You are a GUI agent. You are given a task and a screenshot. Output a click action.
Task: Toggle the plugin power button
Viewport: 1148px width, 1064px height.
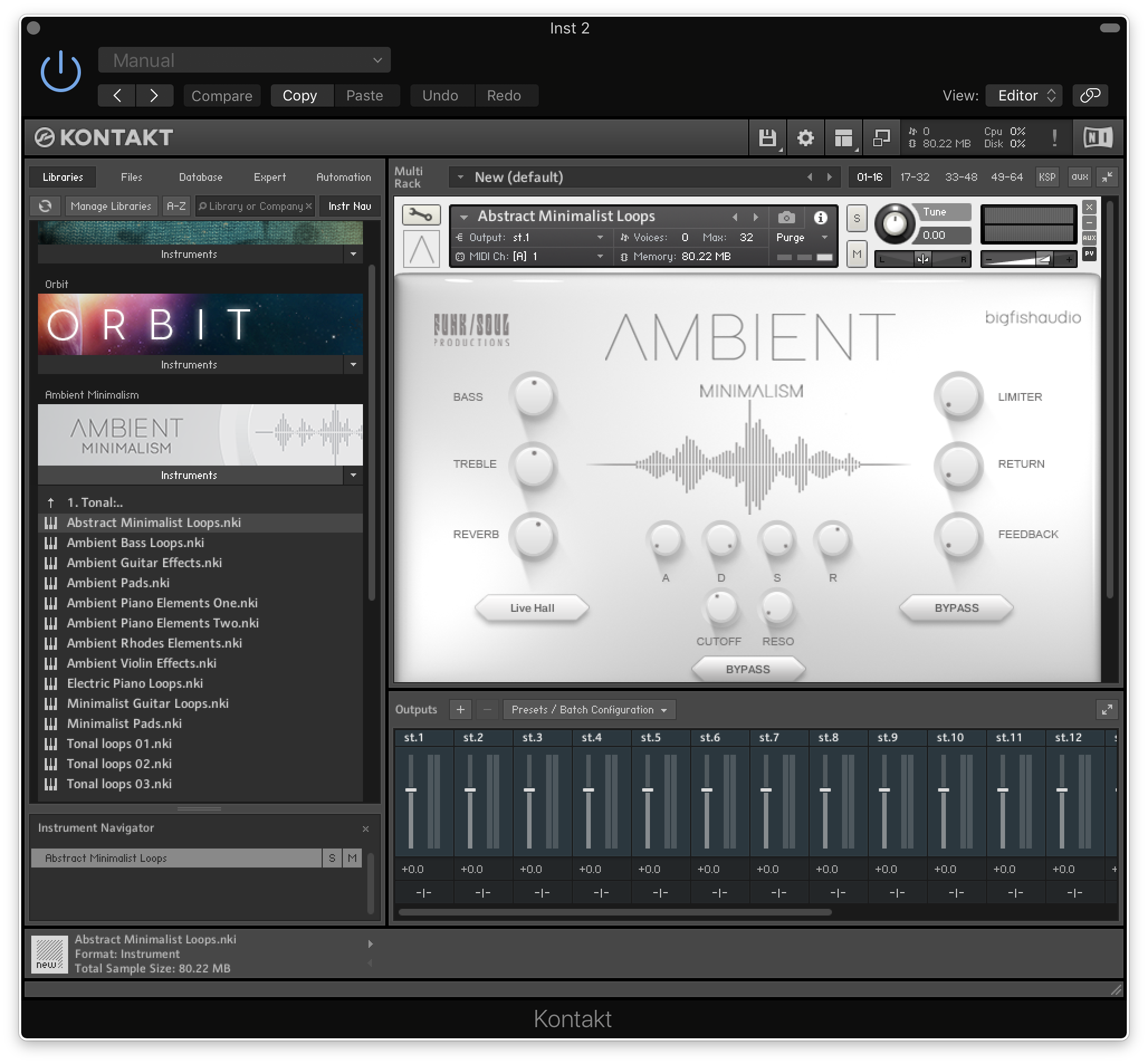click(x=60, y=72)
